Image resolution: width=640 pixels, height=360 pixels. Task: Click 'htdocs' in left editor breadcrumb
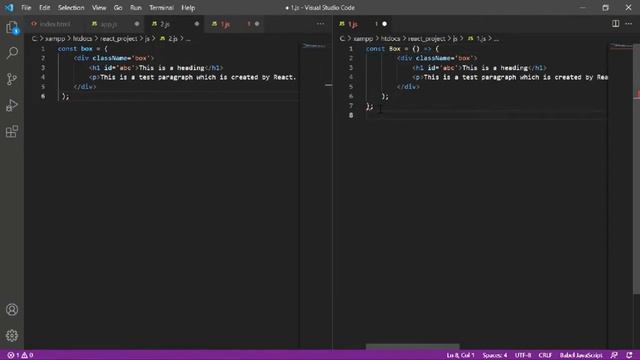pyautogui.click(x=82, y=39)
